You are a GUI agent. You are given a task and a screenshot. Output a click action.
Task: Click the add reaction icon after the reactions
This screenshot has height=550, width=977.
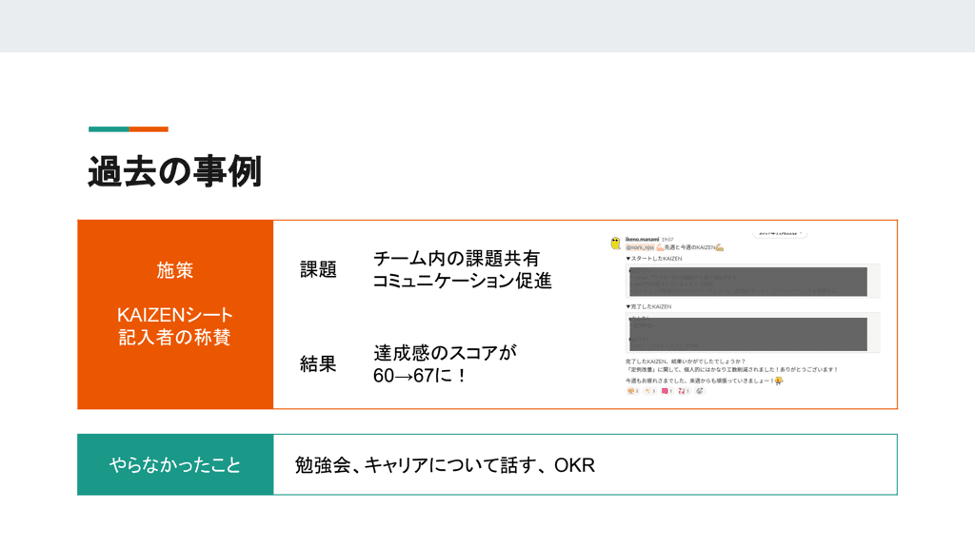[699, 391]
